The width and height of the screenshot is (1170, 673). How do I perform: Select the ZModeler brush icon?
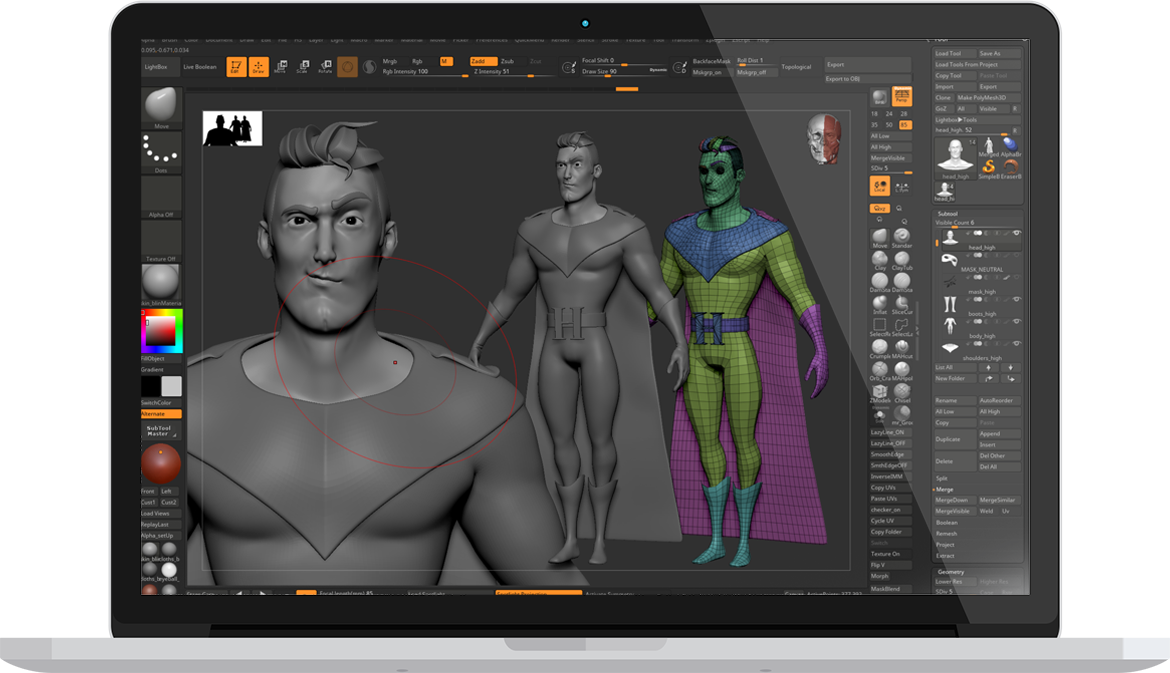click(x=880, y=392)
